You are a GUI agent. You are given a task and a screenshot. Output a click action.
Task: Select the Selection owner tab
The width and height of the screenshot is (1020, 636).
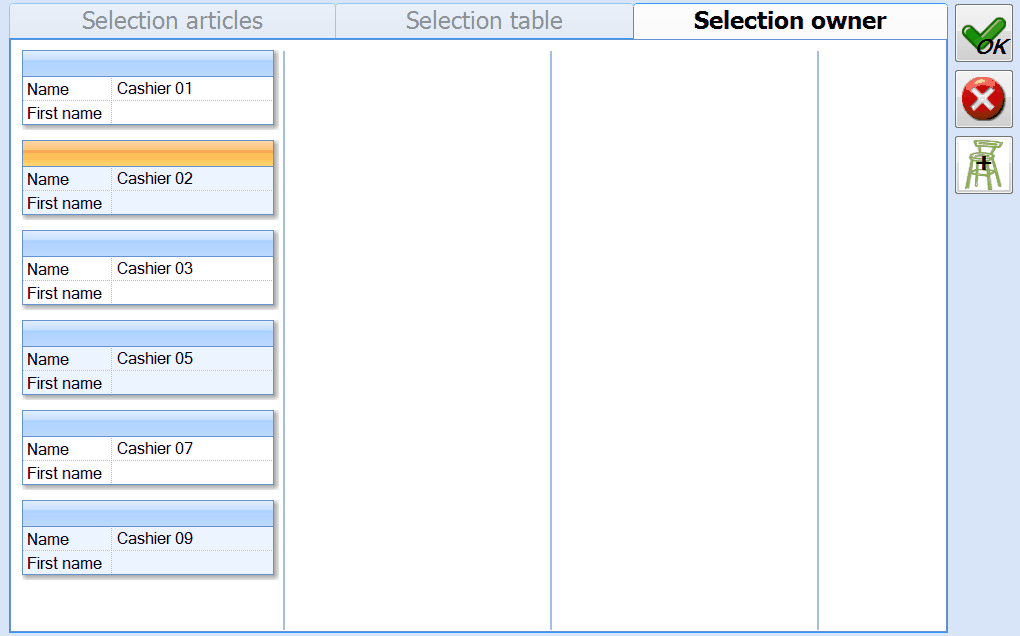[x=790, y=21]
